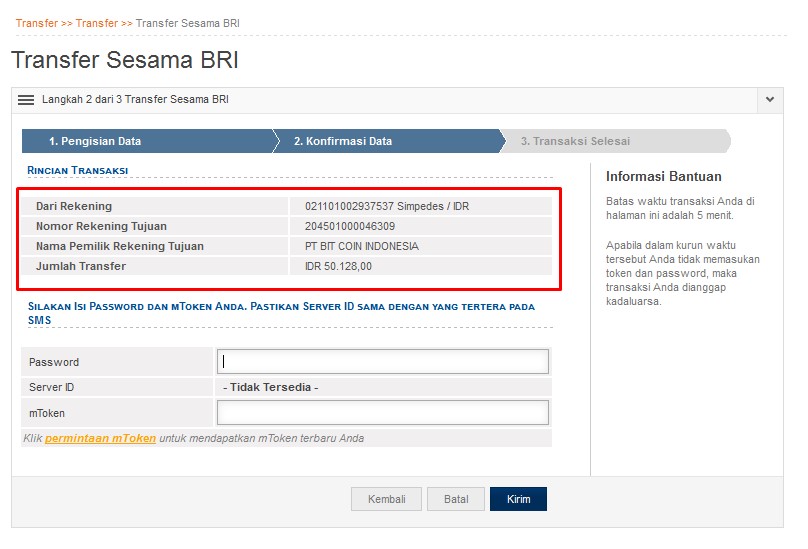
Task: Click the Langkah 2 dari 3 panel title
Action: pyautogui.click(x=135, y=99)
